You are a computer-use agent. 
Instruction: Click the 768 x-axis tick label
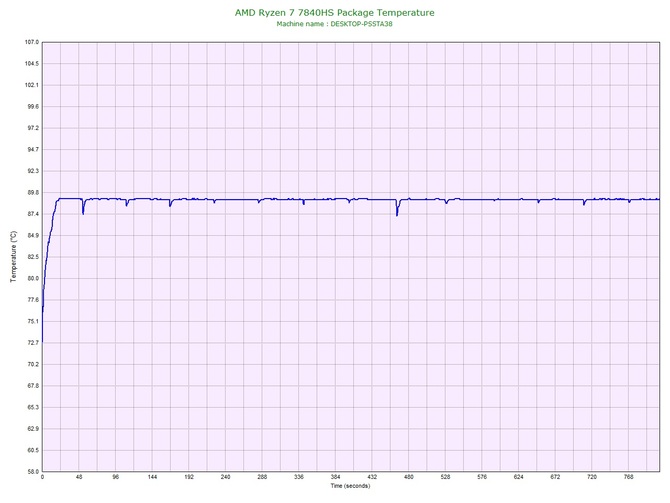click(x=629, y=477)
